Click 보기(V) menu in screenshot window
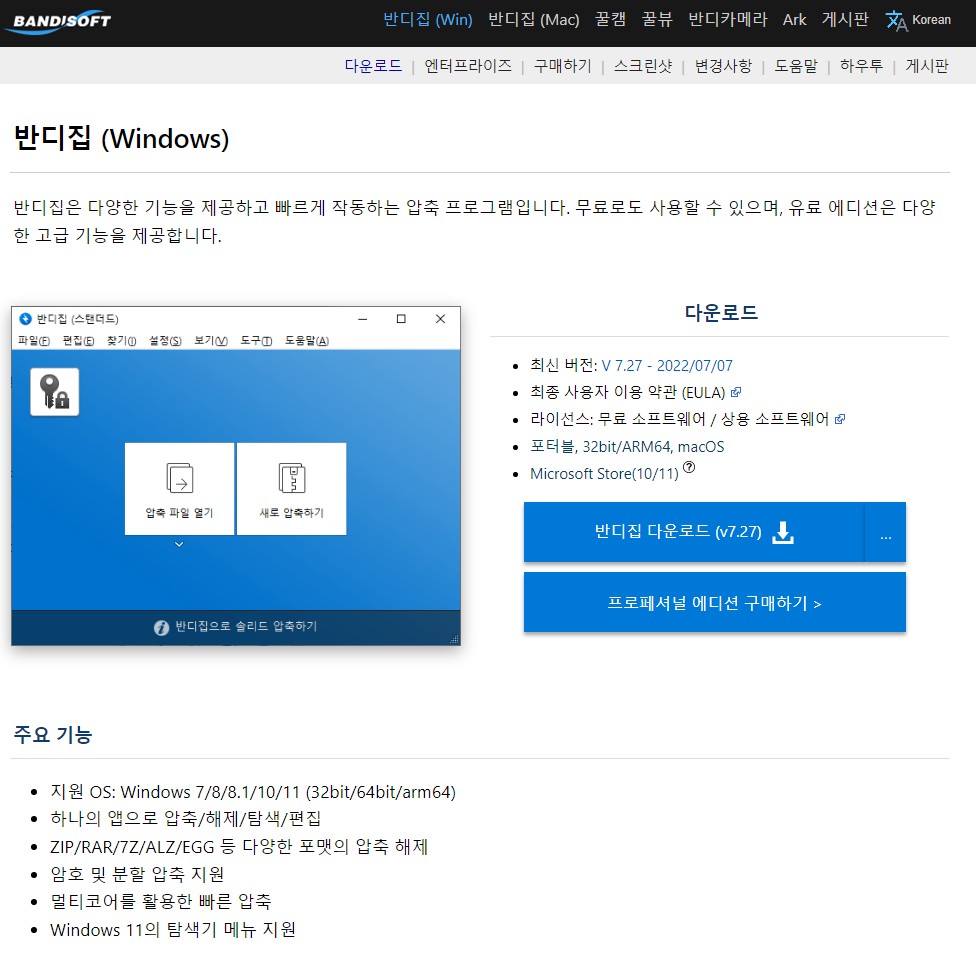 tap(211, 340)
